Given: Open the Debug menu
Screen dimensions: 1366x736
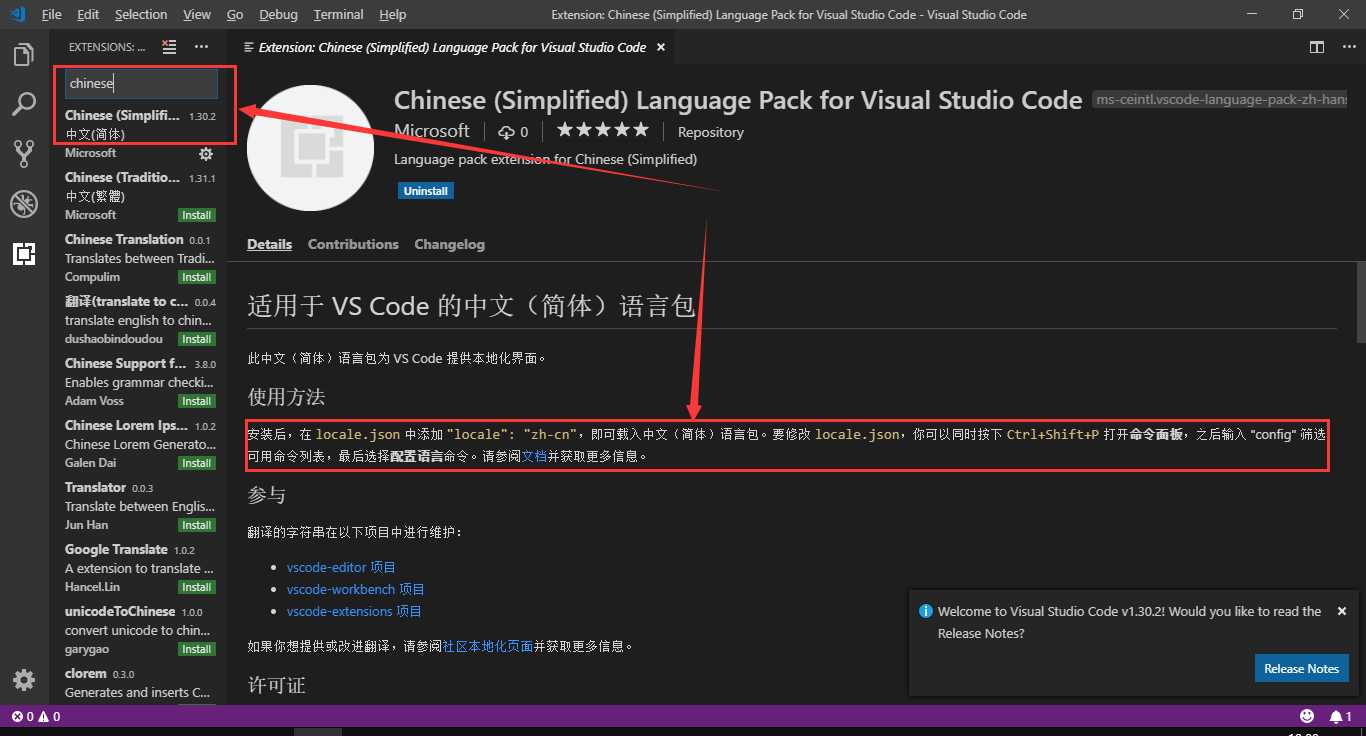Looking at the screenshot, I should pyautogui.click(x=278, y=14).
